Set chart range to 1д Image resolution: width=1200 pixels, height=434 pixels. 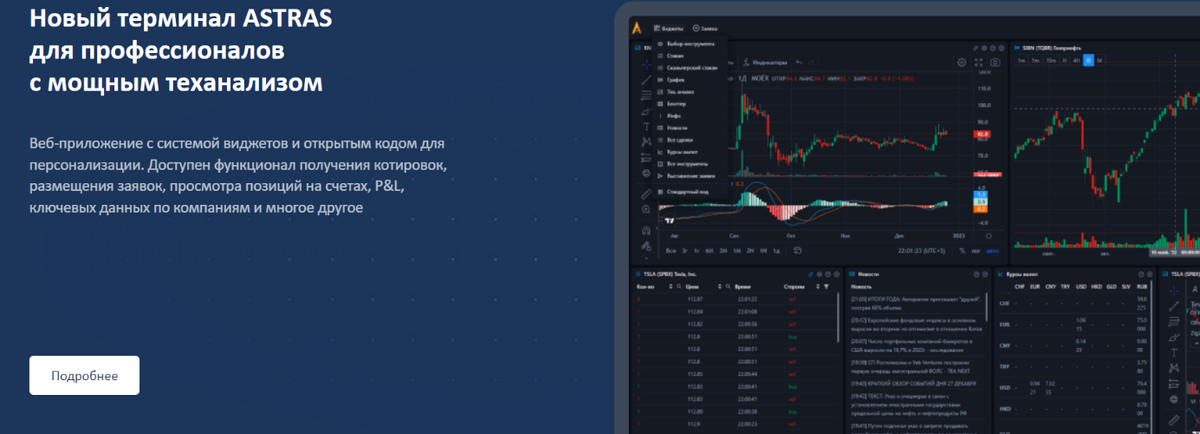(777, 250)
